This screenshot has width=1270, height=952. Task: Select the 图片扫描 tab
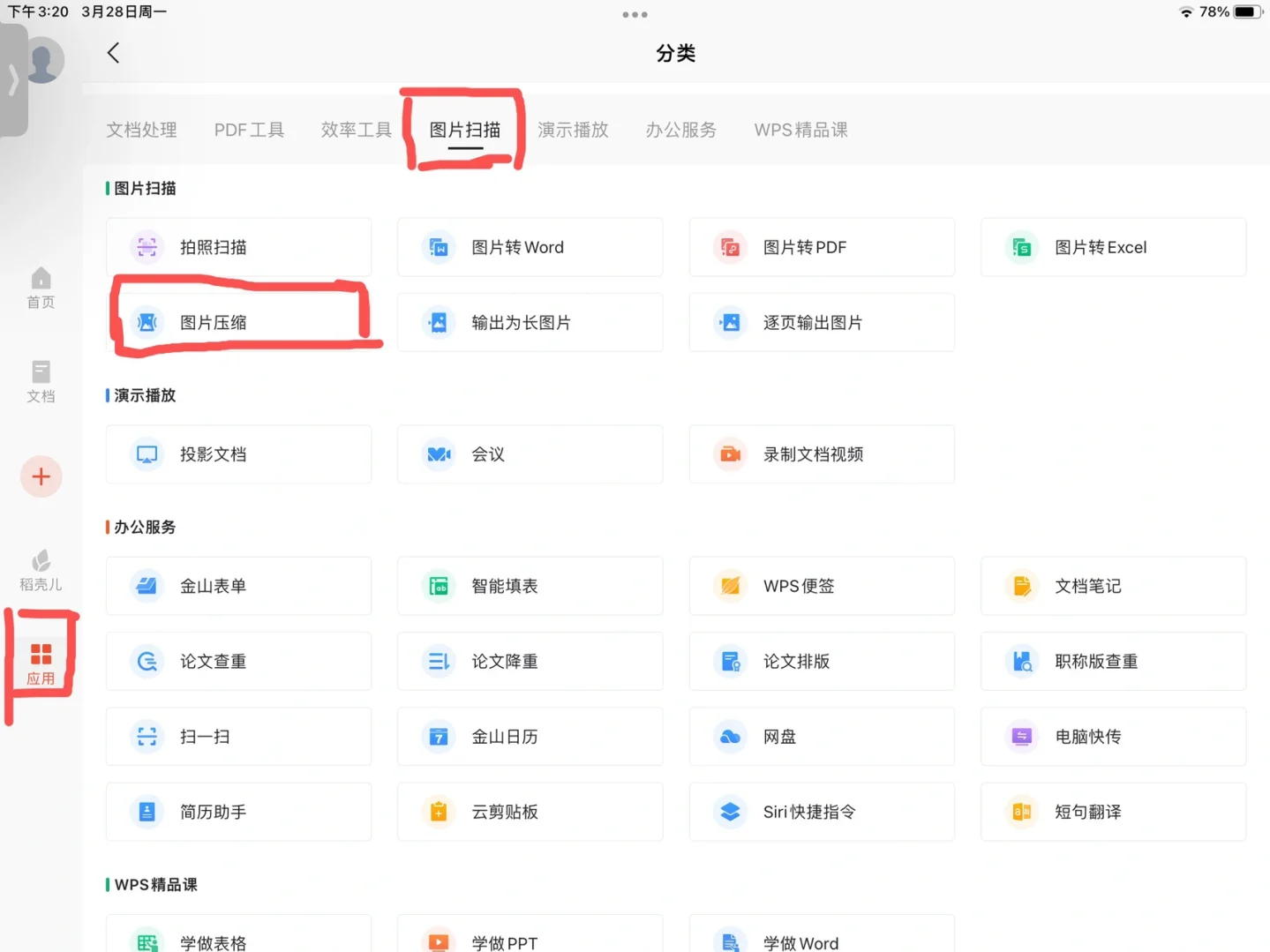[x=465, y=130]
